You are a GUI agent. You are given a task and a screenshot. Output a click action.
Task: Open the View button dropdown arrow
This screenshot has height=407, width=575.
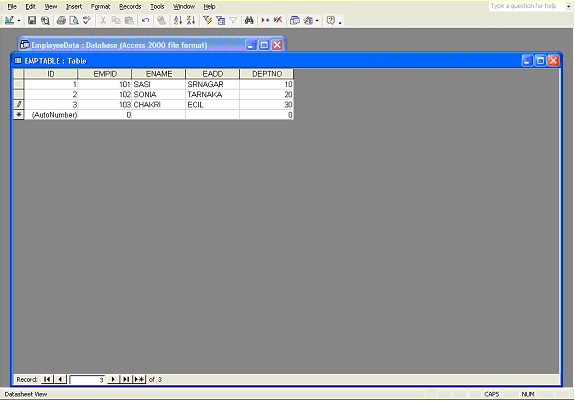pyautogui.click(x=19, y=21)
